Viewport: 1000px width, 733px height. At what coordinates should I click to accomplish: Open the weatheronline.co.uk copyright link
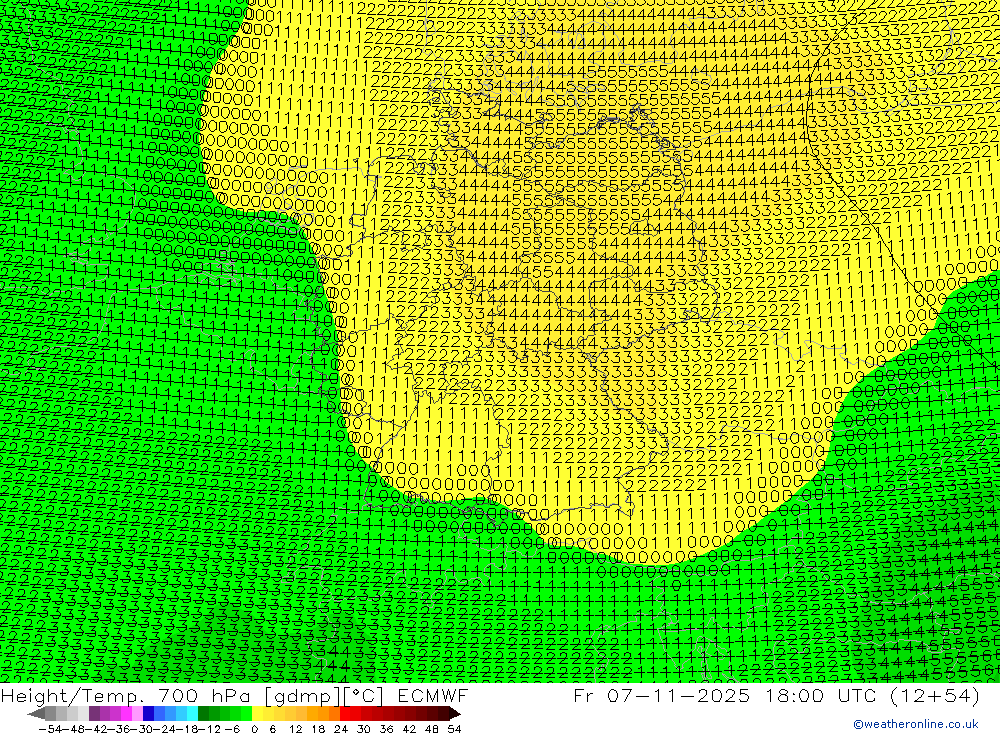(915, 724)
